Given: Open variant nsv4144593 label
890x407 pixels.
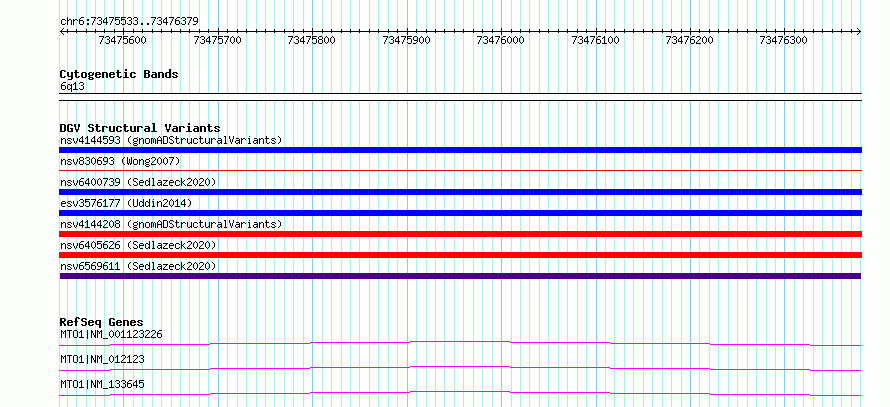Looking at the screenshot, I should 171,140.
